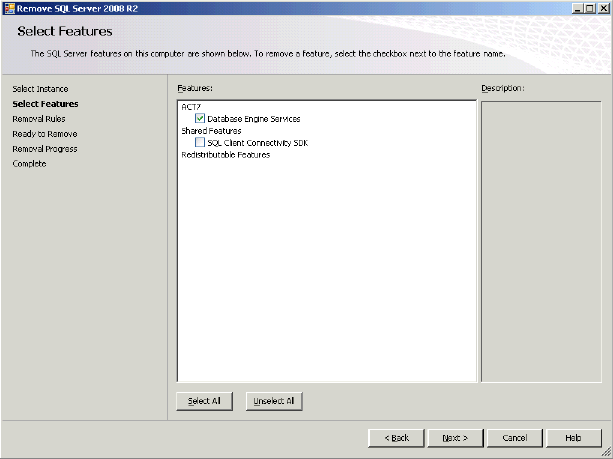Proceed with the Next button
Viewport: 613px width, 459px height.
tap(455, 438)
